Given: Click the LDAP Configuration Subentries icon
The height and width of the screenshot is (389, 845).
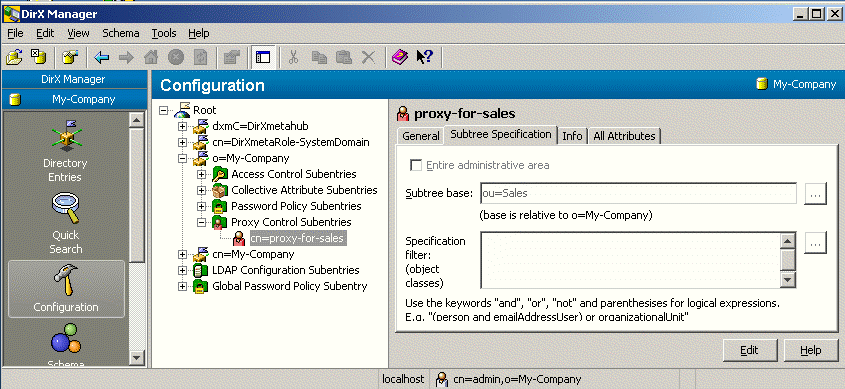Looking at the screenshot, I should [x=200, y=270].
